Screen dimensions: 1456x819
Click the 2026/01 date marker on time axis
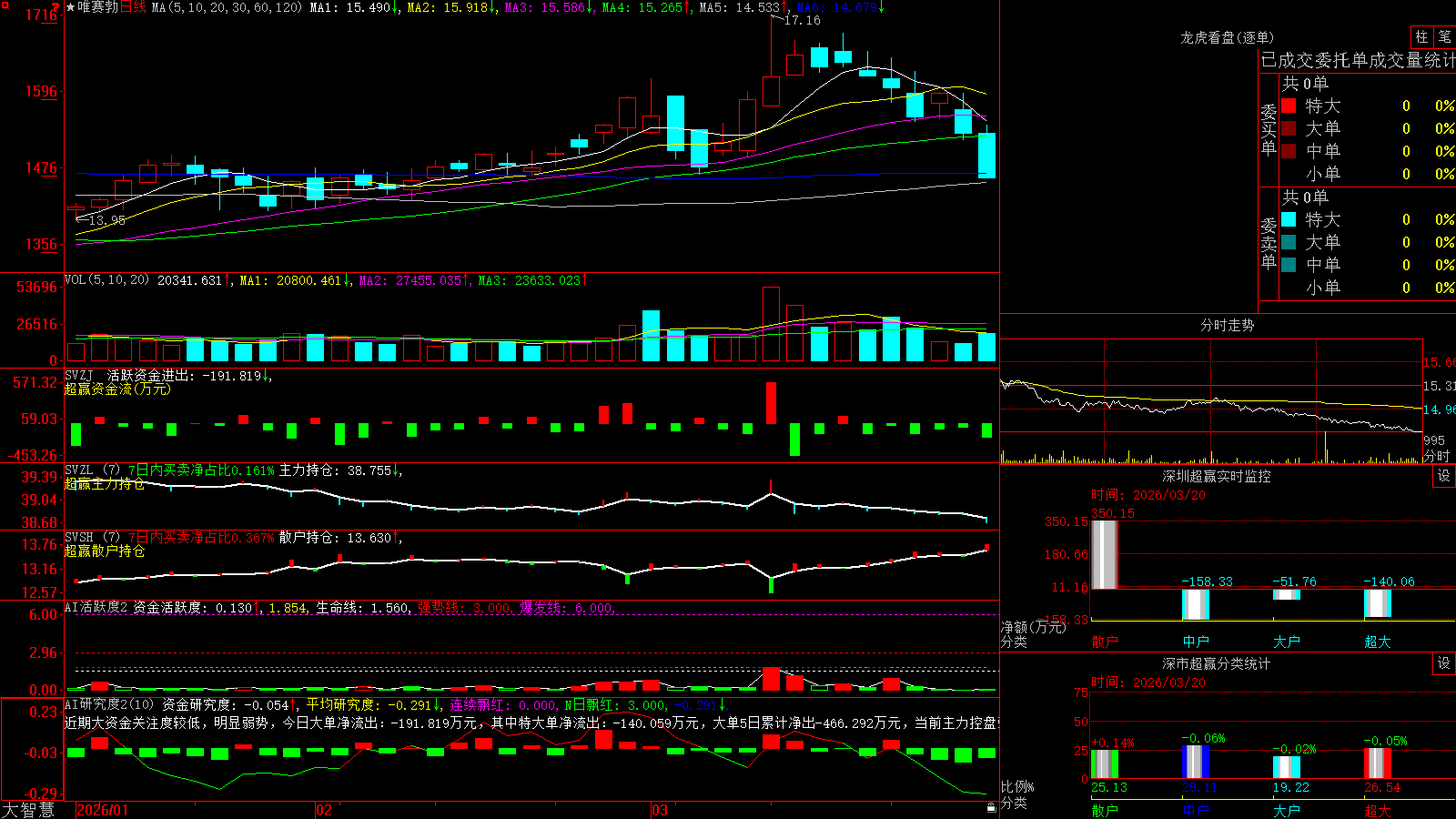(103, 810)
